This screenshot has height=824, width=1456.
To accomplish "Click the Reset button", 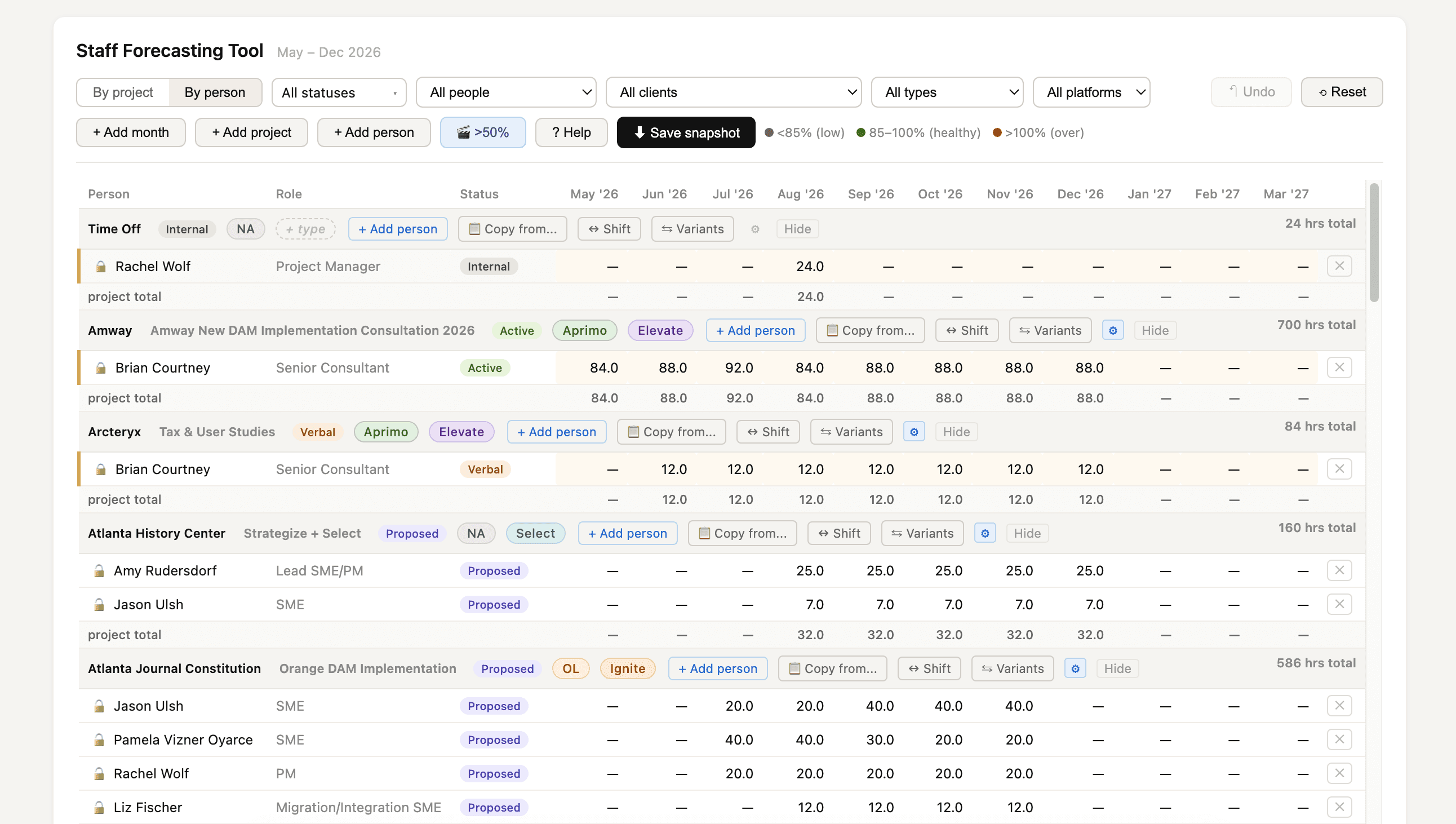I will click(x=1342, y=92).
